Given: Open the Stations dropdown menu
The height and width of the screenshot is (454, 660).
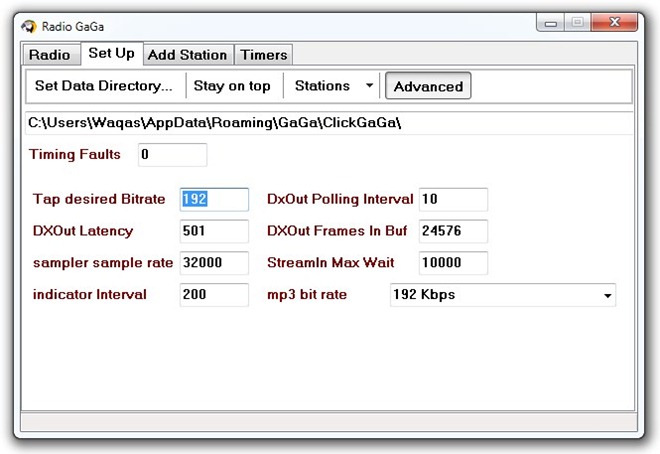Looking at the screenshot, I should (x=333, y=86).
